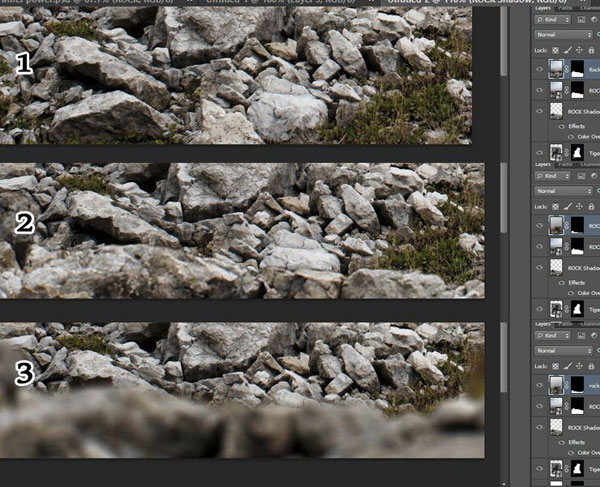Switch to Paths tab beside image 2
The width and height of the screenshot is (600, 487).
point(566,165)
